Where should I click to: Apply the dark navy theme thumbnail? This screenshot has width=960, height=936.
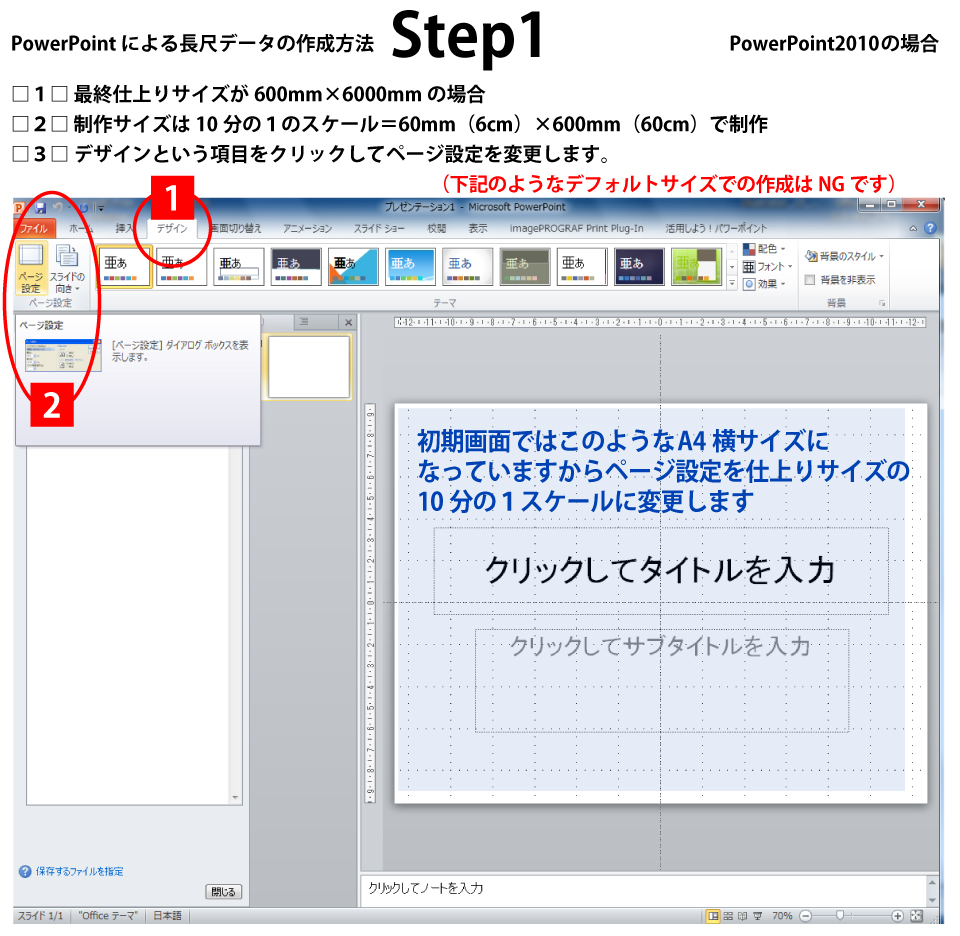[639, 267]
